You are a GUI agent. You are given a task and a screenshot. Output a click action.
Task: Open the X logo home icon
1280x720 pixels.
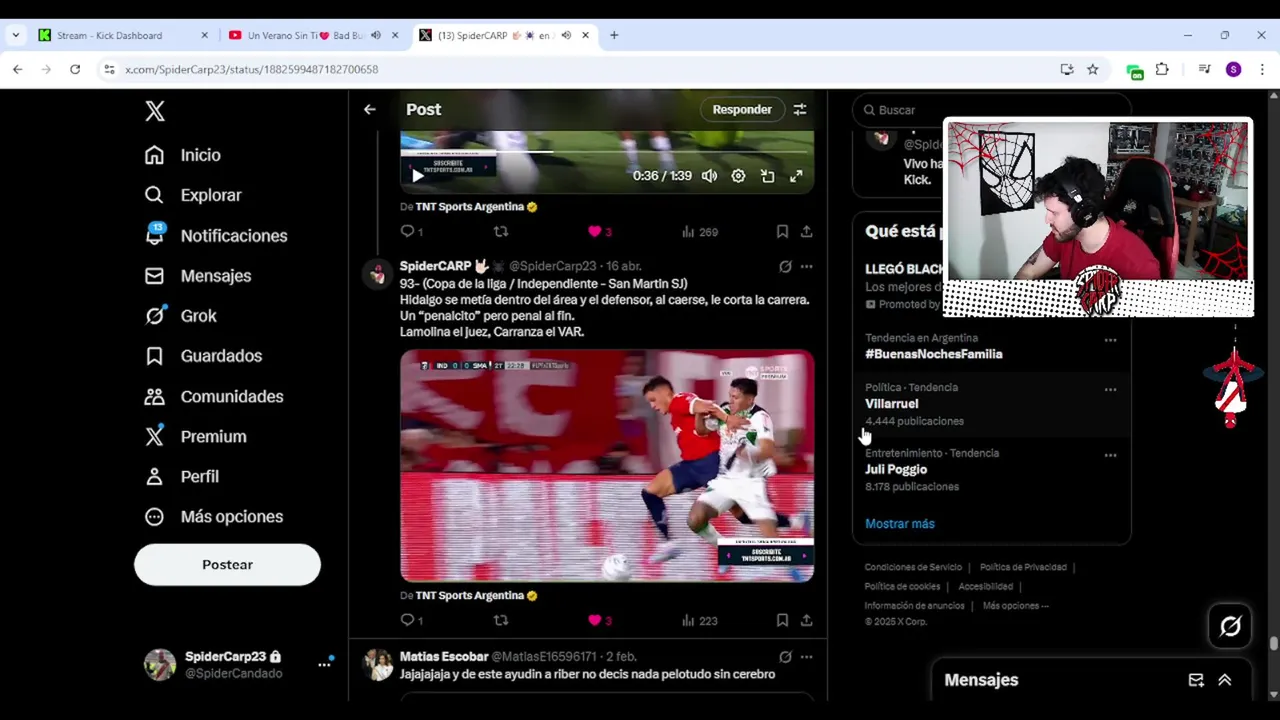155,111
